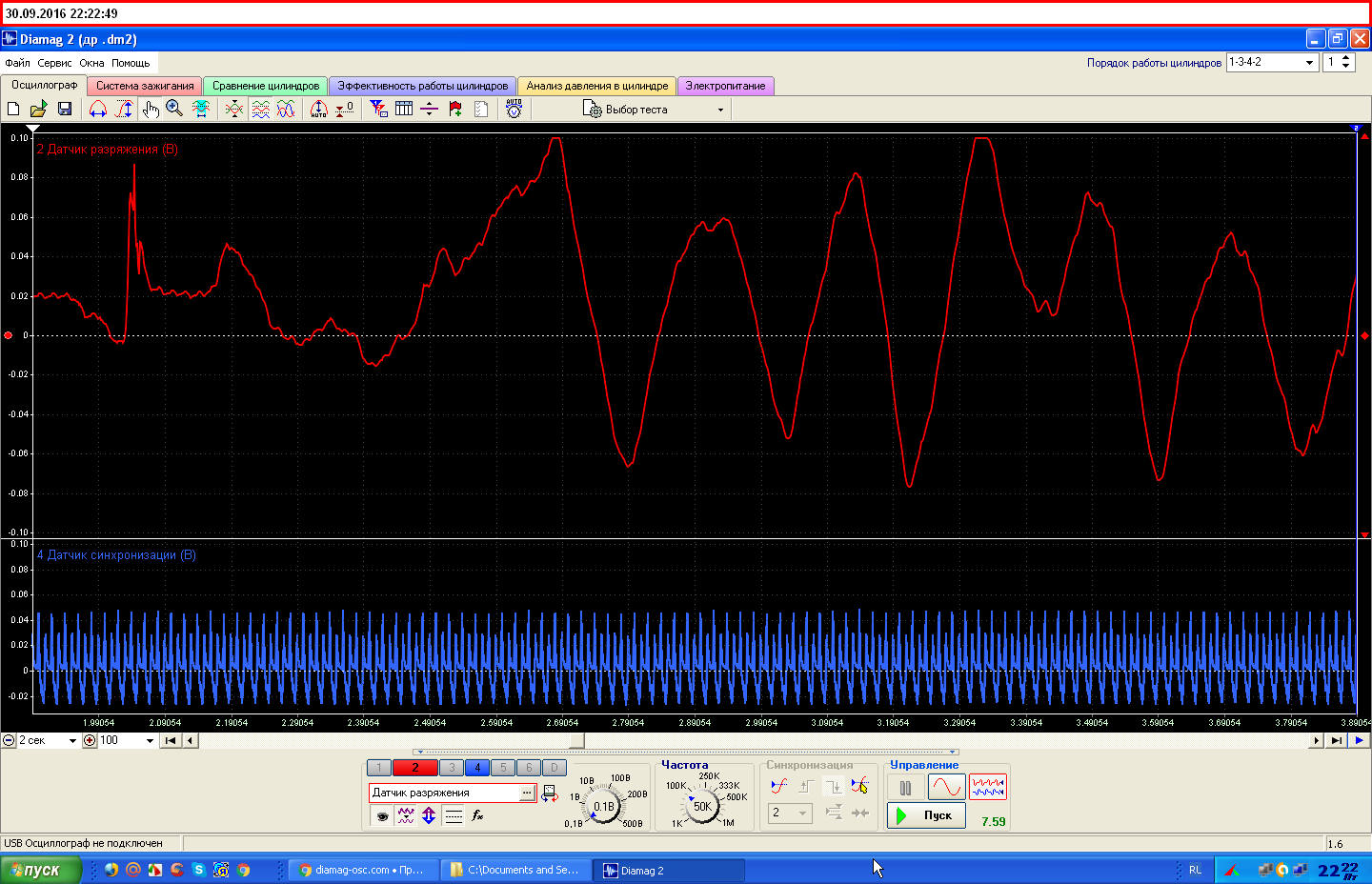Expand the cylinder firing order 1-3-4-2 dropdown
The height and width of the screenshot is (884, 1372).
click(1309, 62)
